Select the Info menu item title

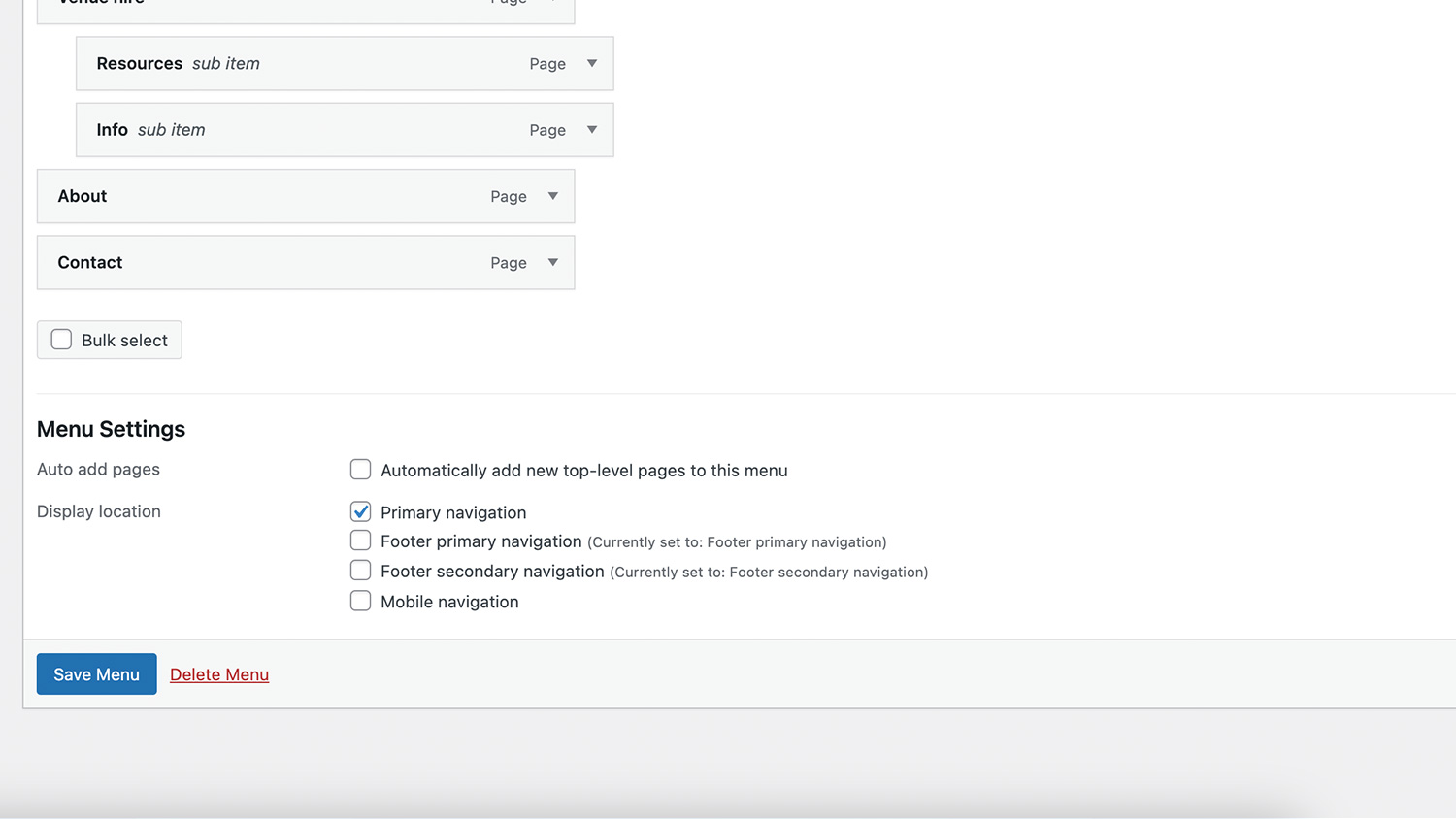tap(112, 130)
